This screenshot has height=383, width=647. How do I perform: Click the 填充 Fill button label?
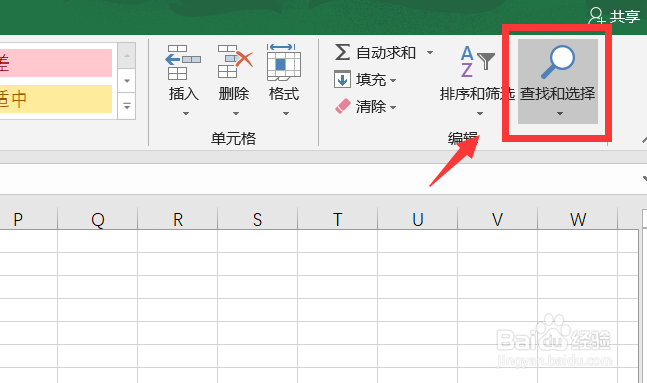click(x=371, y=80)
